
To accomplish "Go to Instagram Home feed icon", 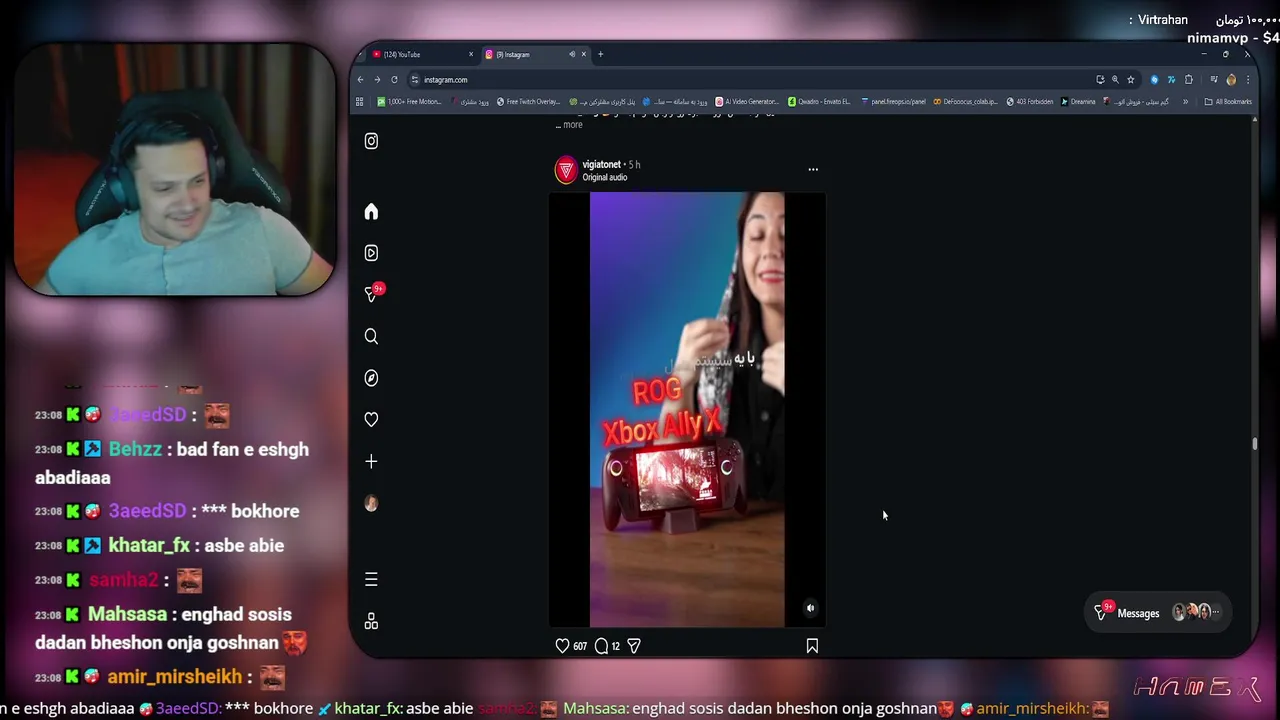I will 371,212.
